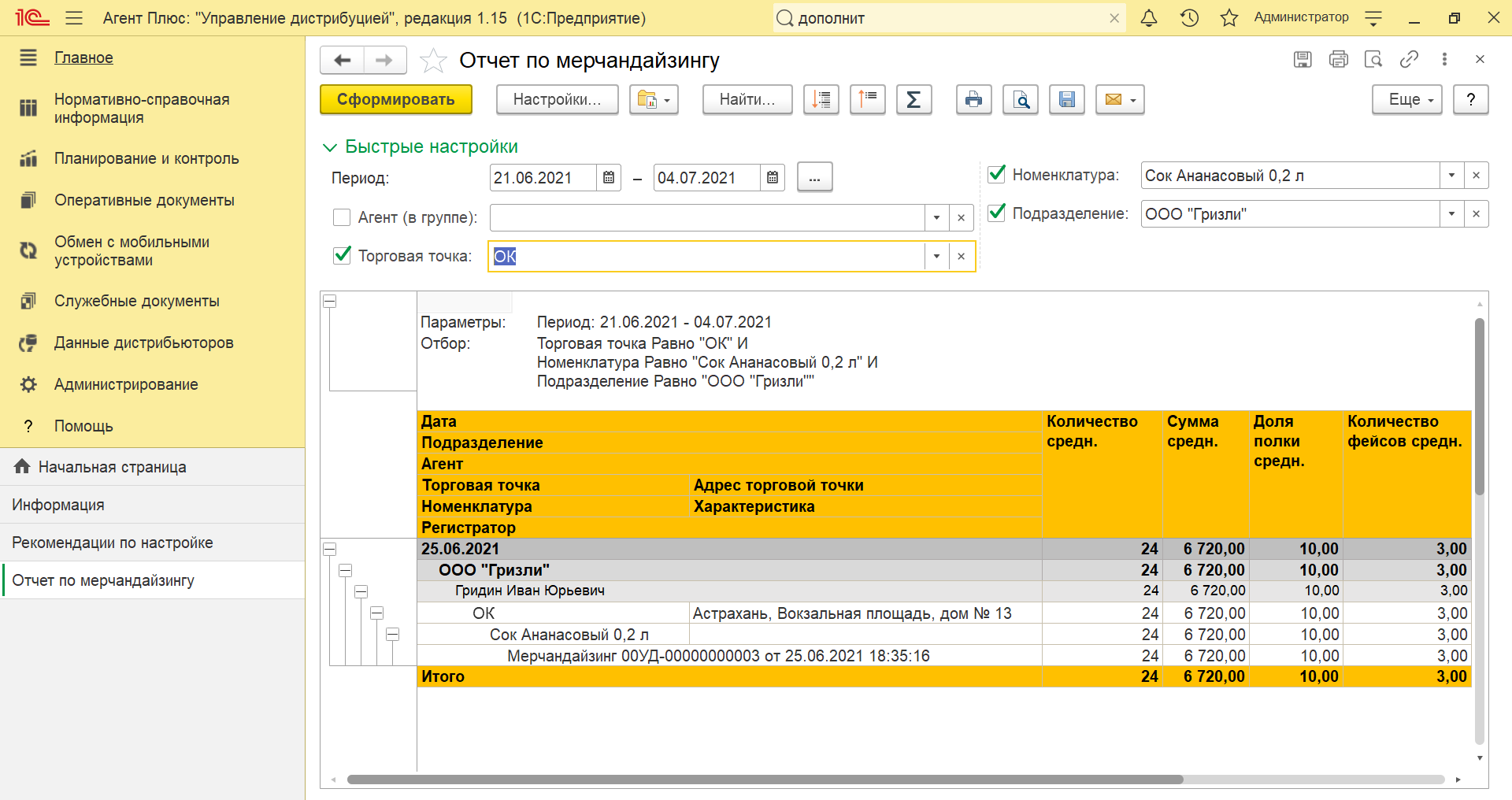Collapse the Гридин Иван Юрьевич group

tap(361, 591)
